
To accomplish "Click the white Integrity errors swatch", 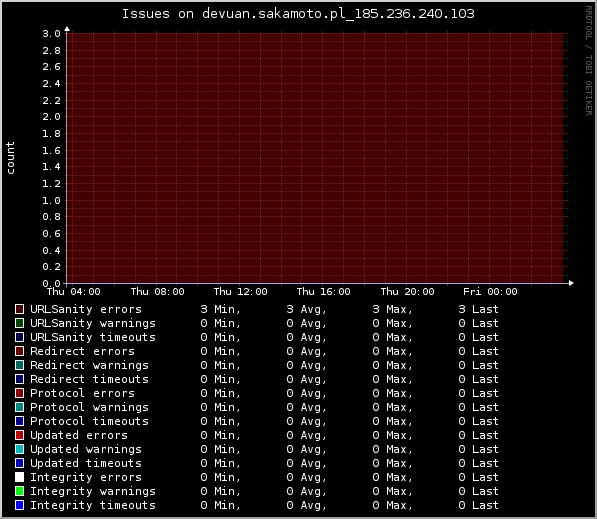I will tap(19, 477).
